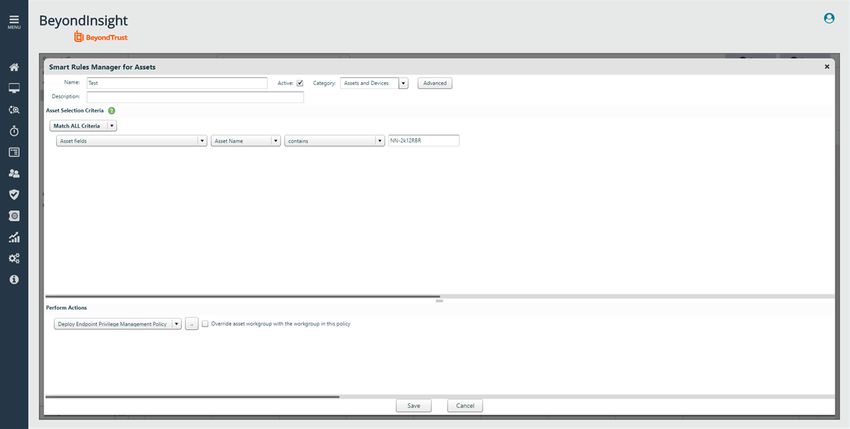
Task: Toggle the Active checkbox
Action: click(300, 84)
